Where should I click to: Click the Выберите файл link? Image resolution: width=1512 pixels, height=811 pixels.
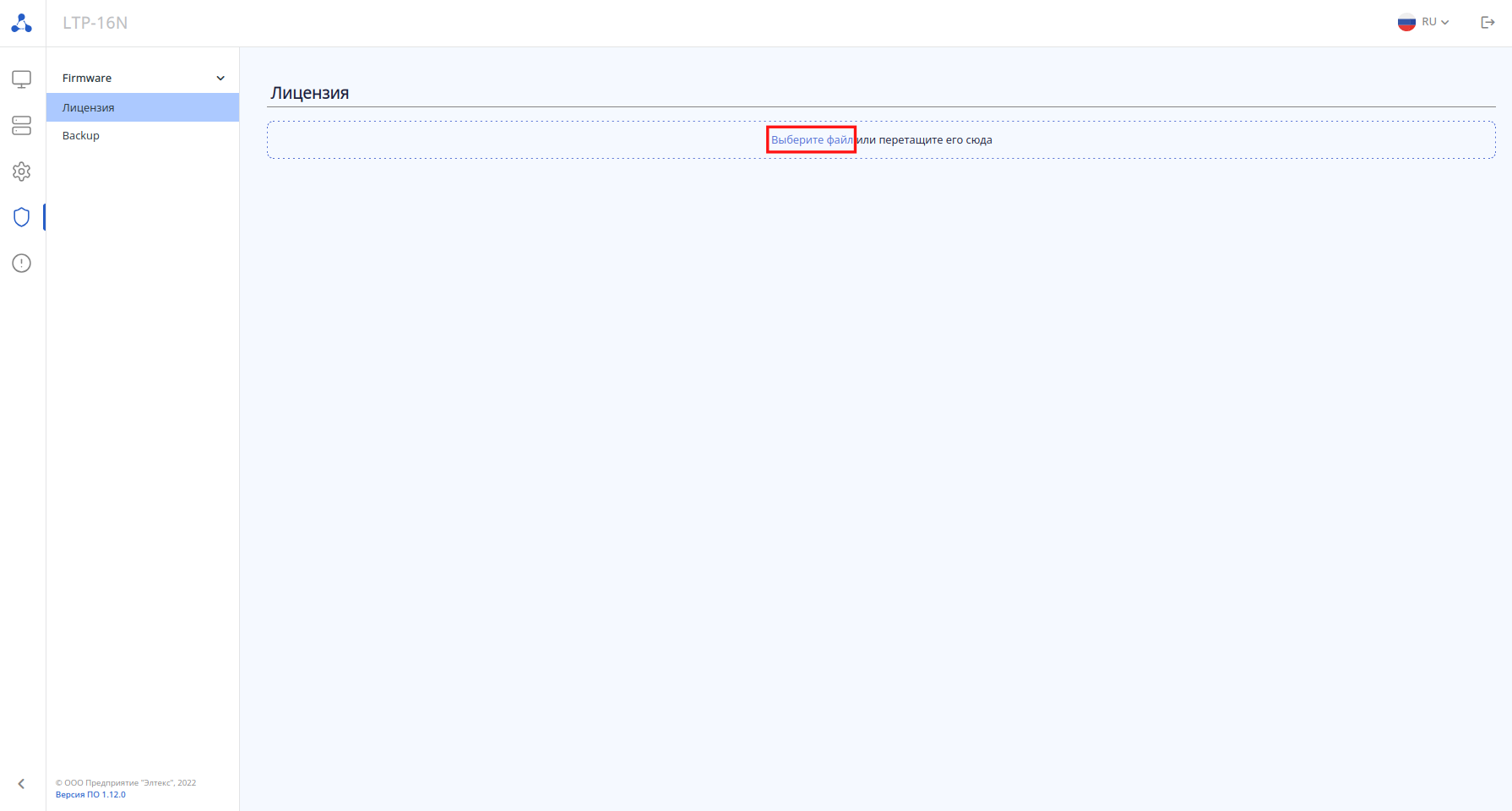point(812,140)
